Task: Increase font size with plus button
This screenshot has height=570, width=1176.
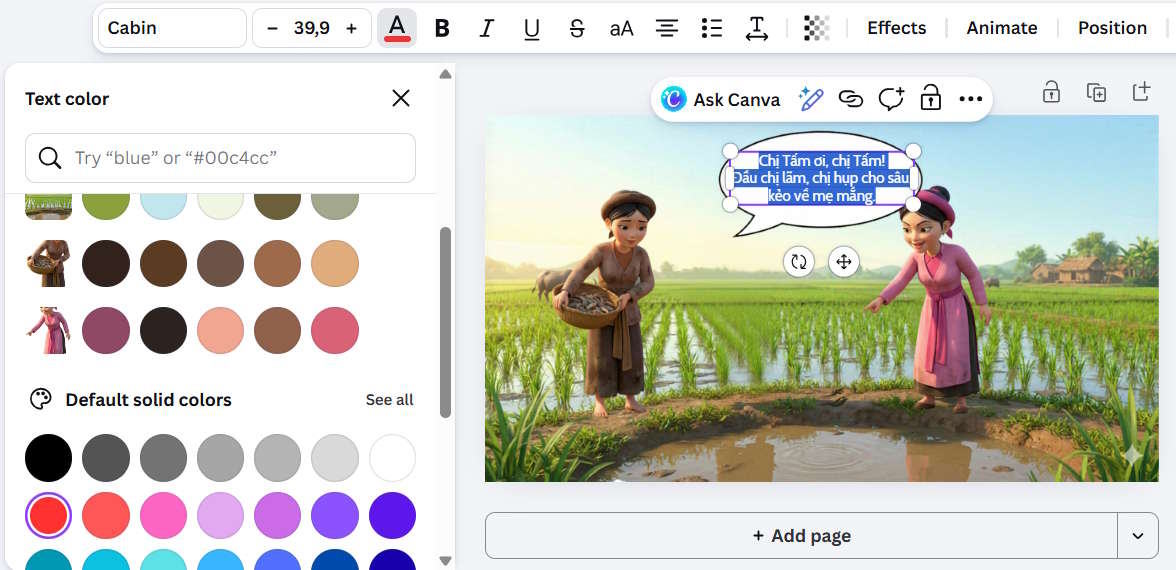Action: tap(351, 28)
